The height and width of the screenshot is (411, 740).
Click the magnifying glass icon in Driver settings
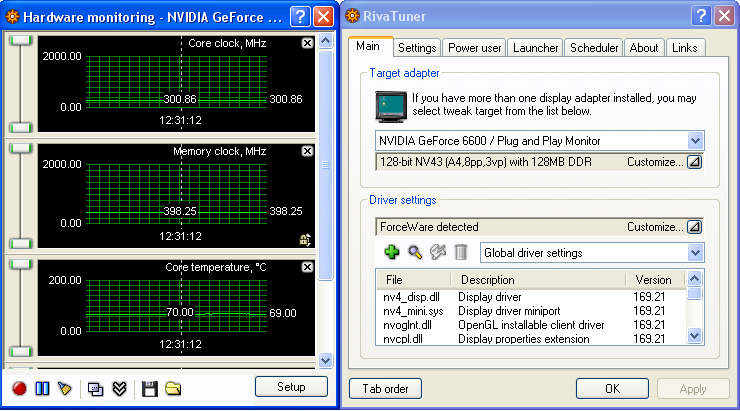[x=415, y=252]
